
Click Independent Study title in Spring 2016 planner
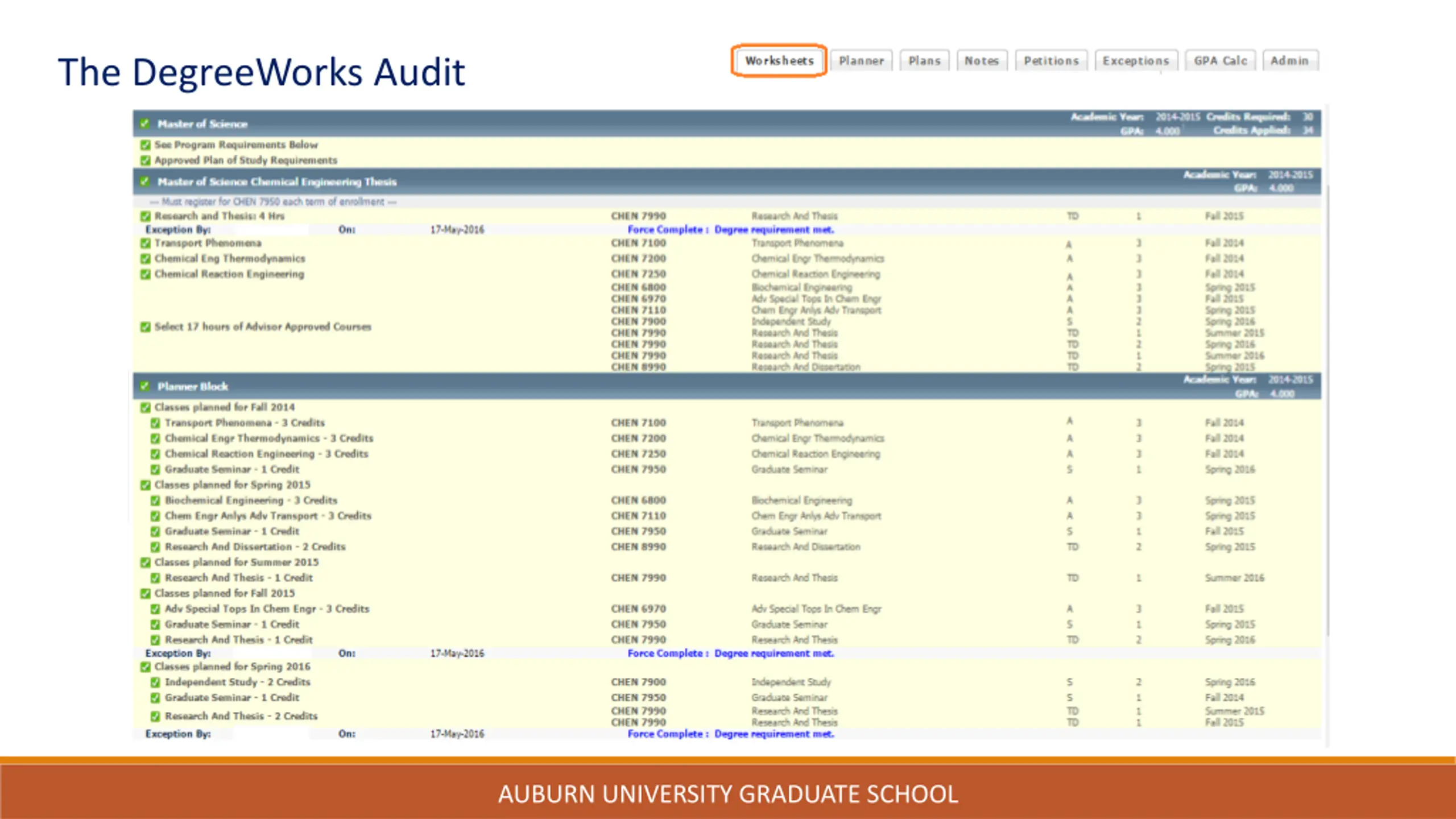[791, 682]
